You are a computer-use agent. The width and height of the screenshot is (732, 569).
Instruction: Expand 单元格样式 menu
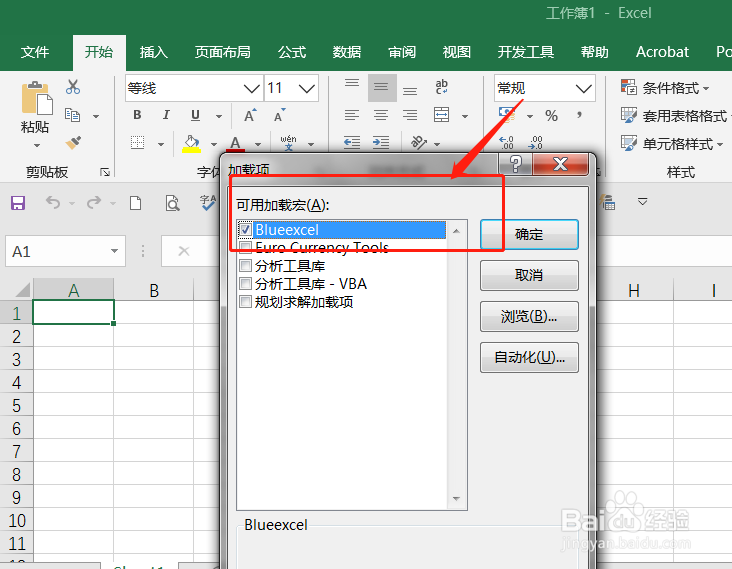672,144
